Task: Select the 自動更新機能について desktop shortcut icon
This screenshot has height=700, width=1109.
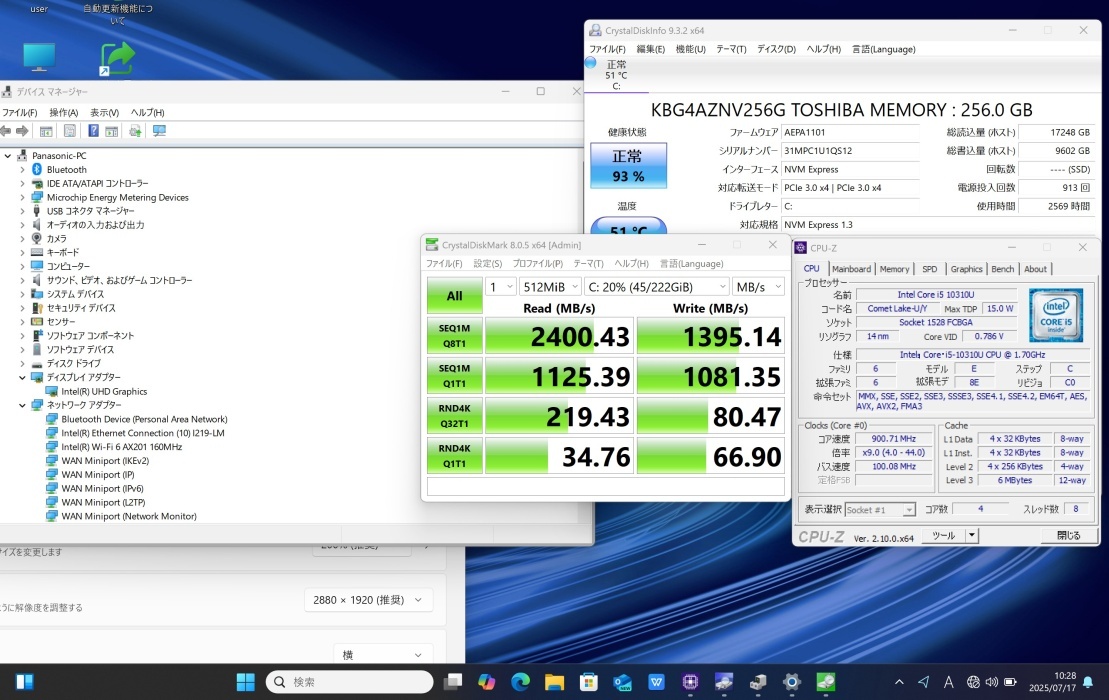Action: [x=117, y=58]
